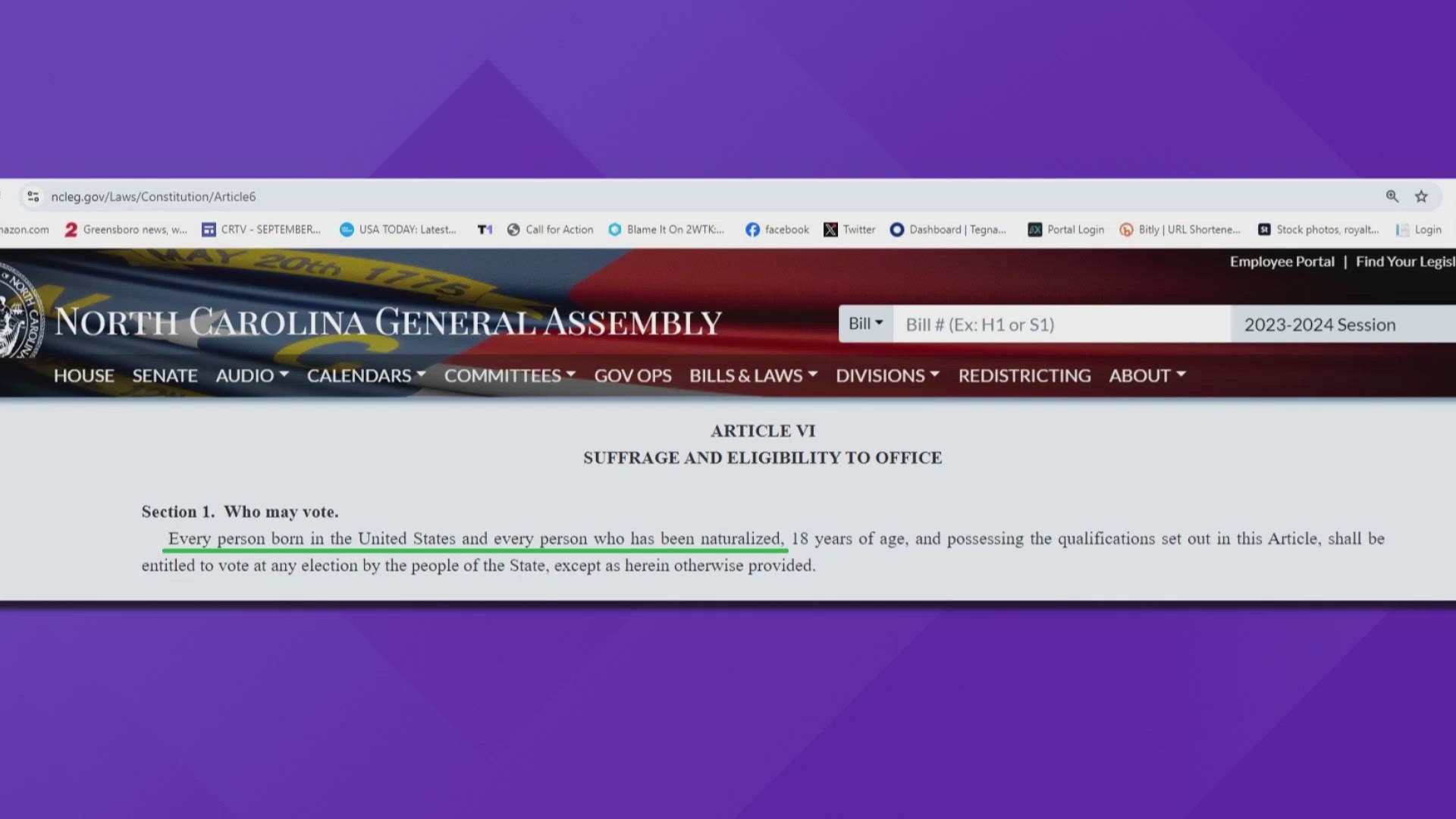Click the search magnifier icon
The image size is (1456, 819).
(x=1393, y=197)
